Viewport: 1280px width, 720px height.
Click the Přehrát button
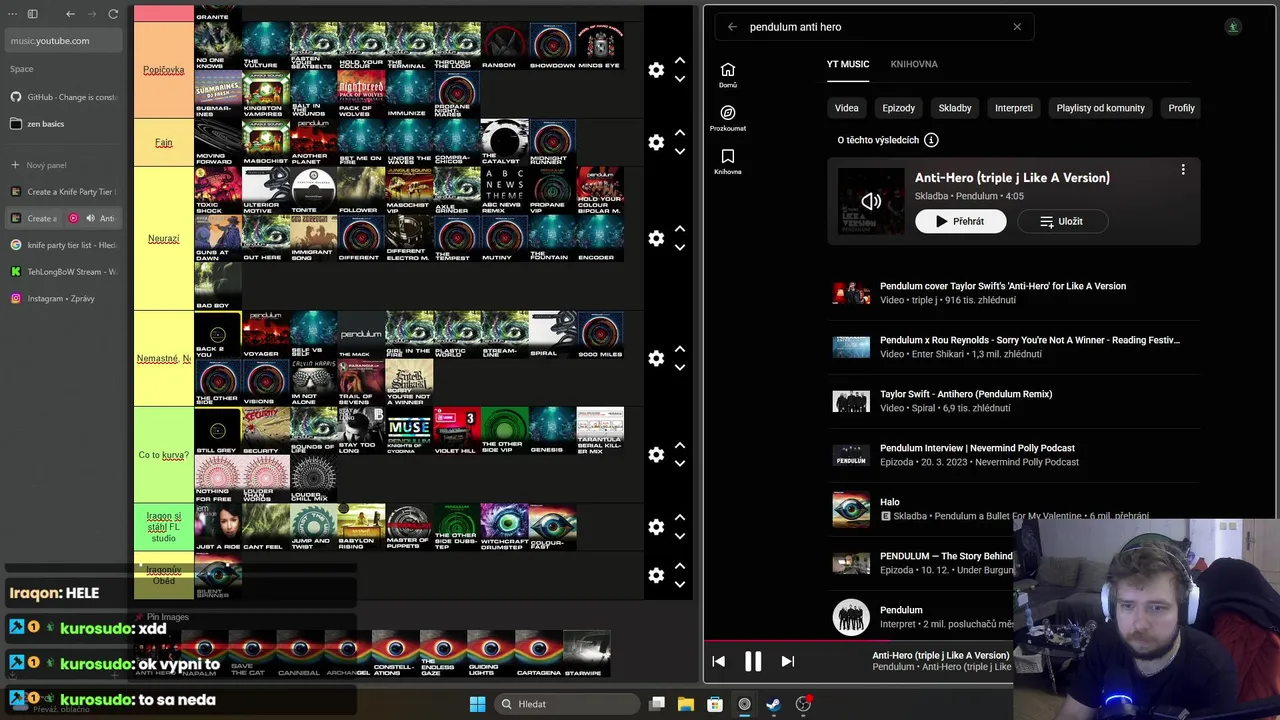[961, 221]
